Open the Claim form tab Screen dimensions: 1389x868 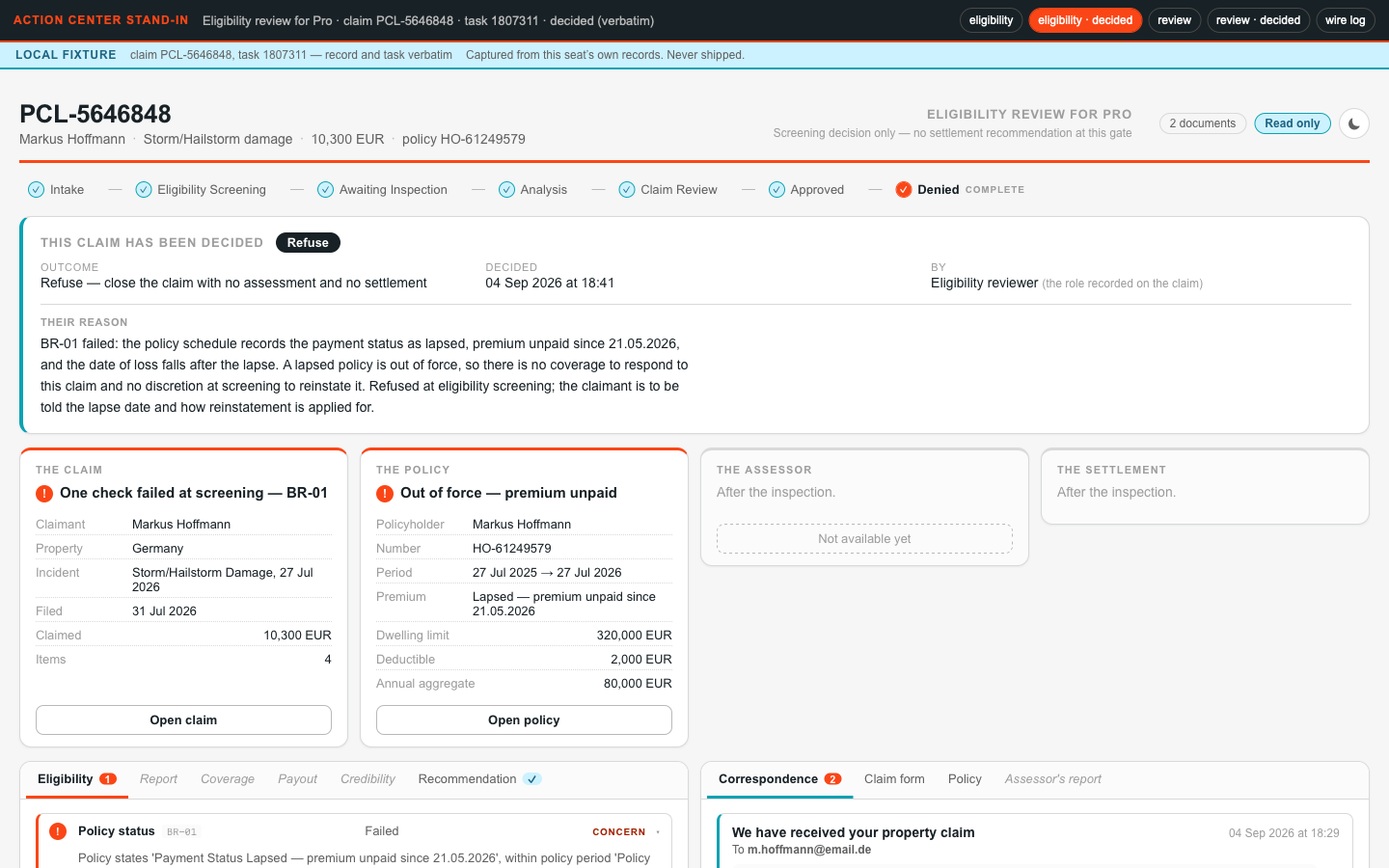pyautogui.click(x=894, y=779)
